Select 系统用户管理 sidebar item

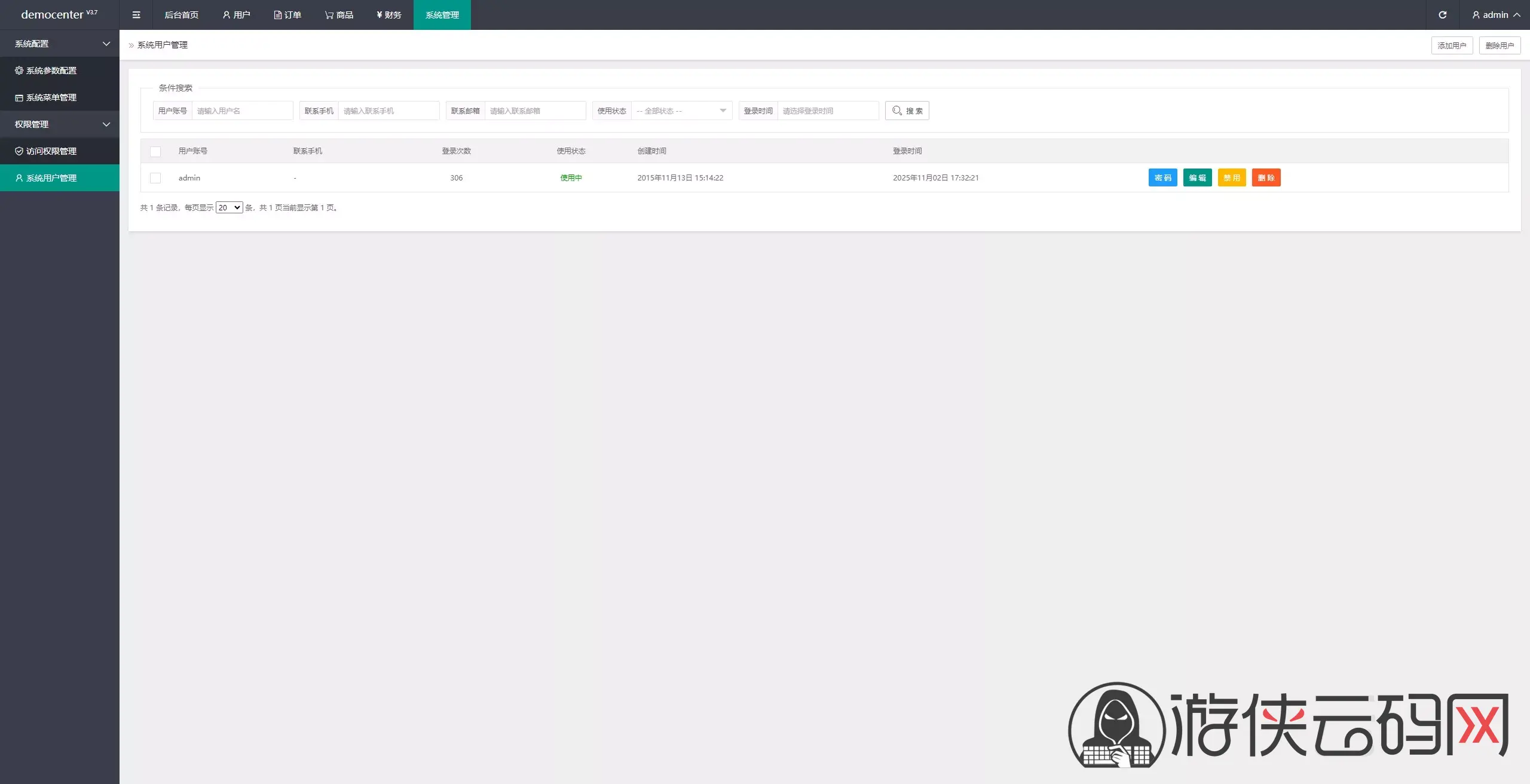pos(51,178)
